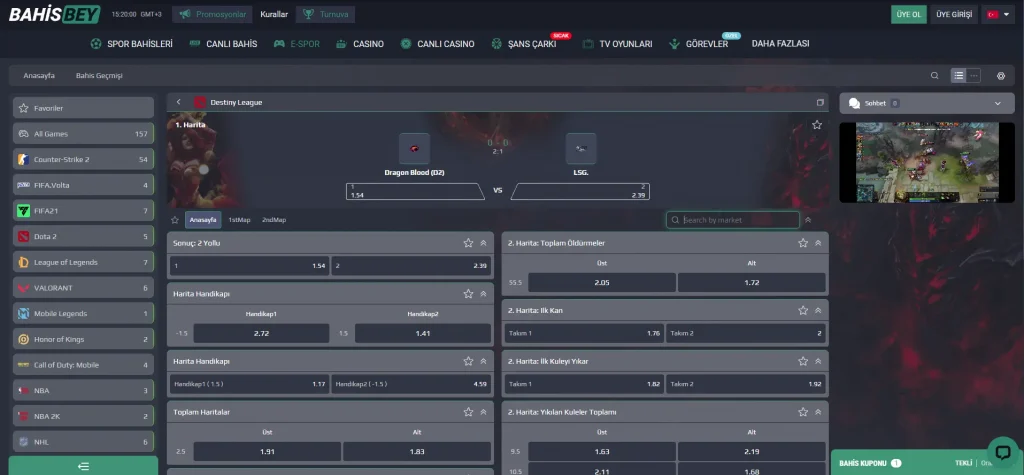Favorite first Harita Handikapı market
1024x475 pixels.
468,294
